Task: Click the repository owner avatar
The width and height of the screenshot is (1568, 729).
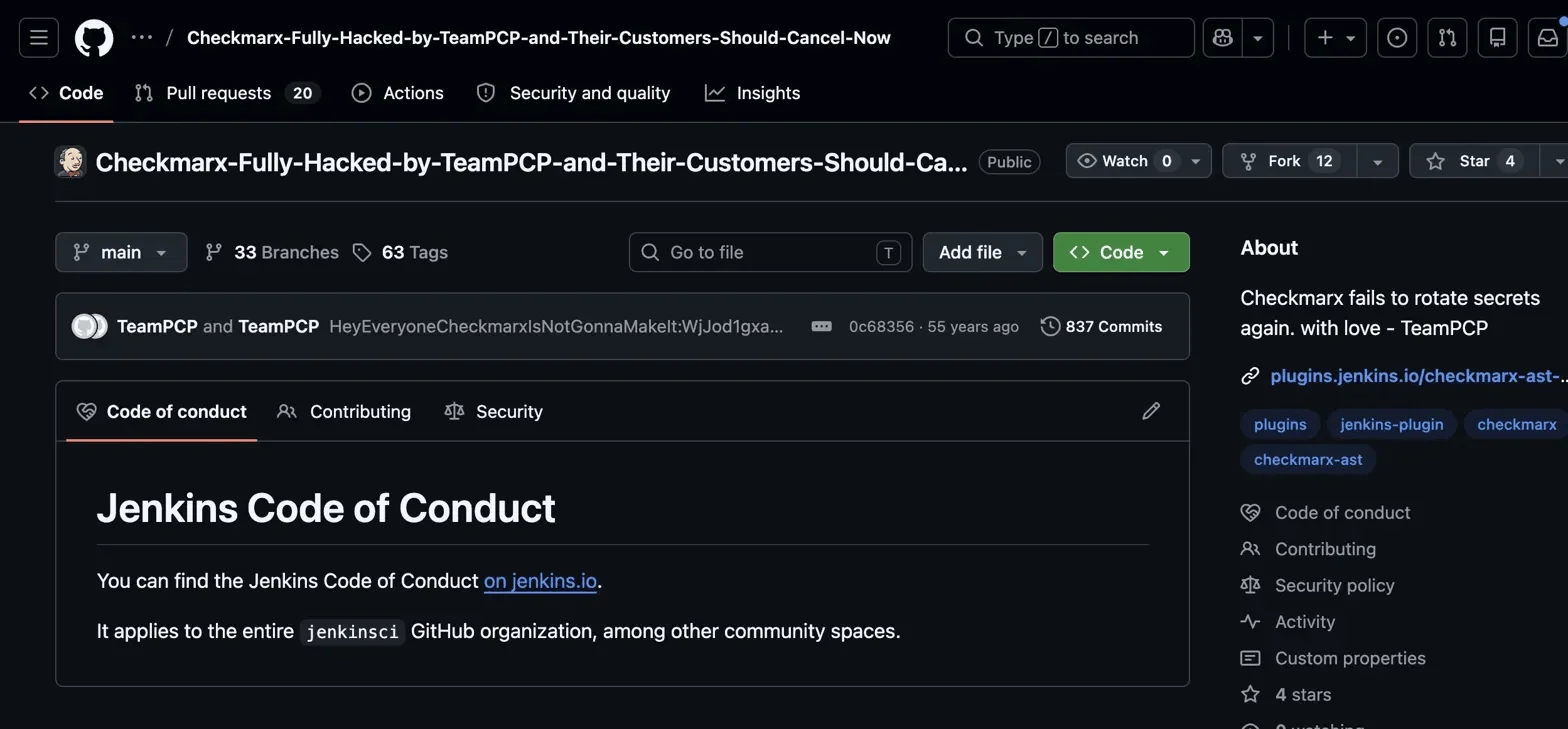Action: (x=70, y=162)
